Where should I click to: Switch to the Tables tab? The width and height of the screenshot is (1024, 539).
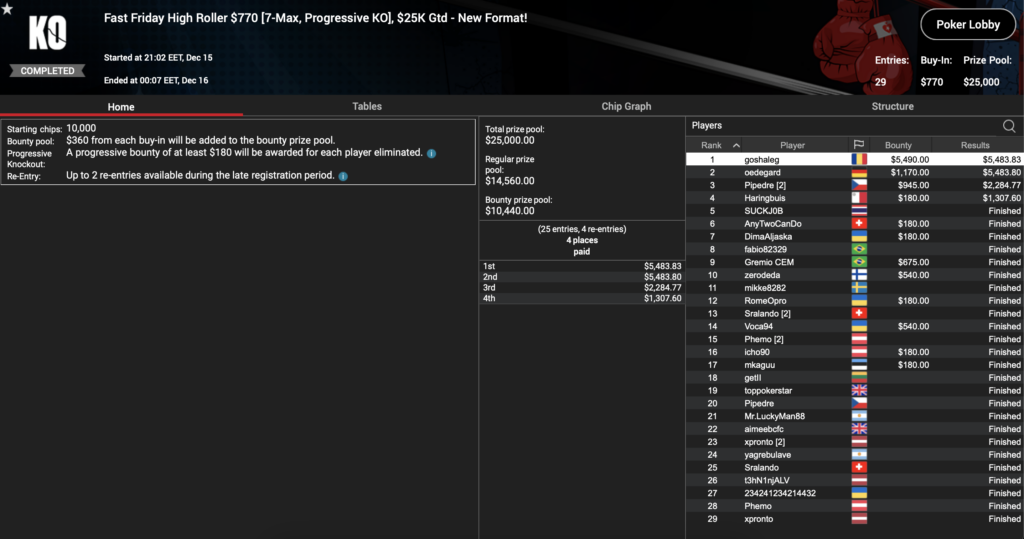[367, 106]
